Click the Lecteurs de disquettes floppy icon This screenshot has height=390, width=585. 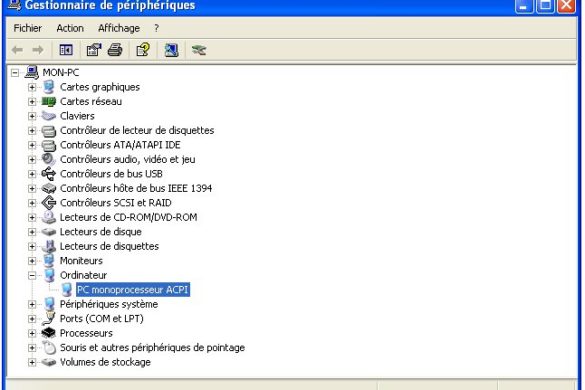click(49, 246)
